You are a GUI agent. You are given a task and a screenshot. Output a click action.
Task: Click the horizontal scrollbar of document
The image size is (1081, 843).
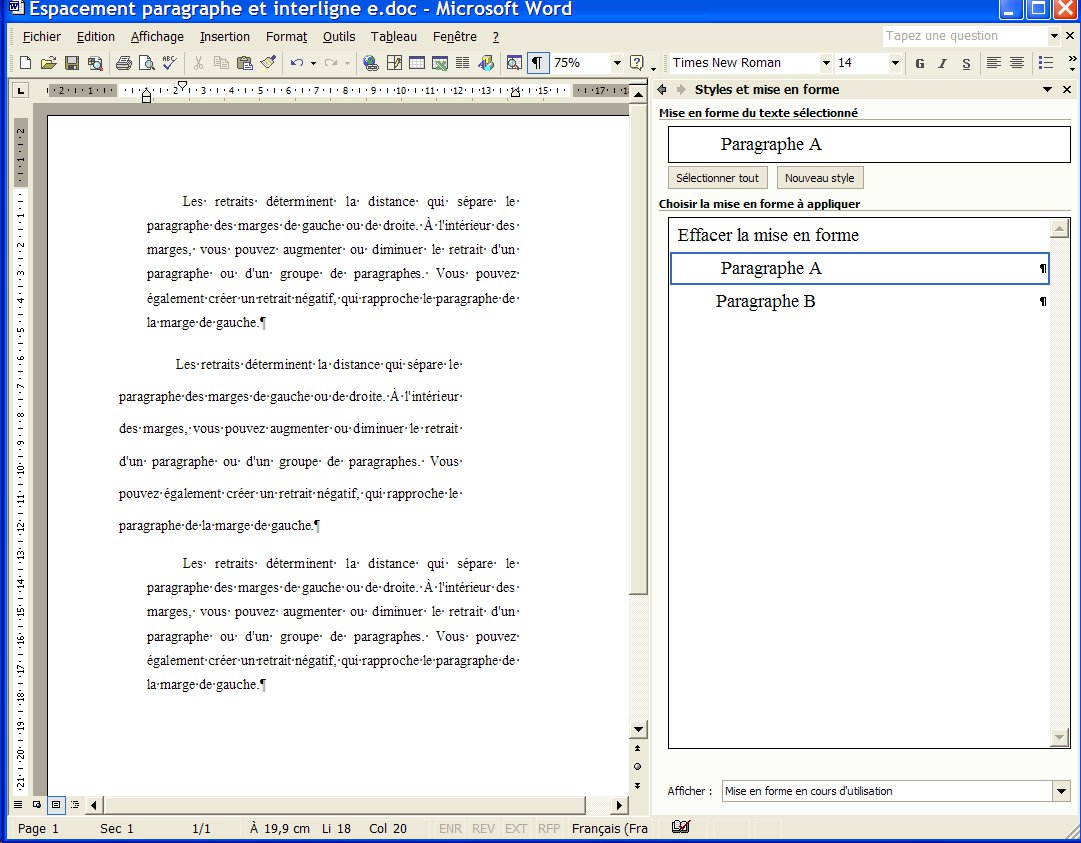click(344, 804)
